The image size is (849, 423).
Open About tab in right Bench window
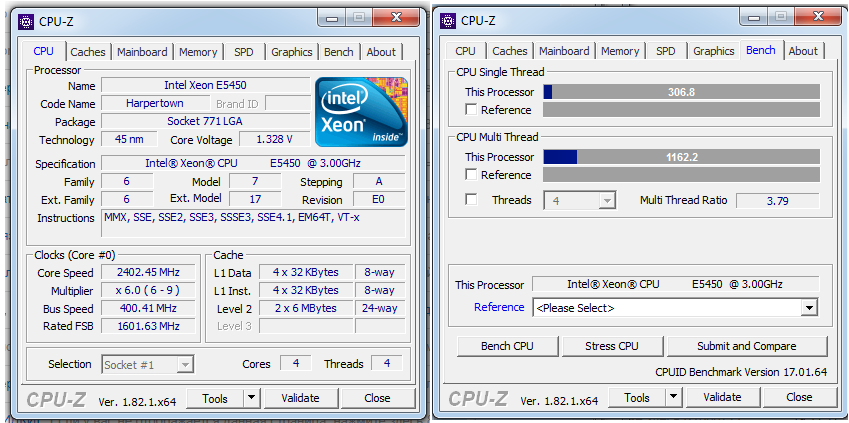click(x=803, y=51)
